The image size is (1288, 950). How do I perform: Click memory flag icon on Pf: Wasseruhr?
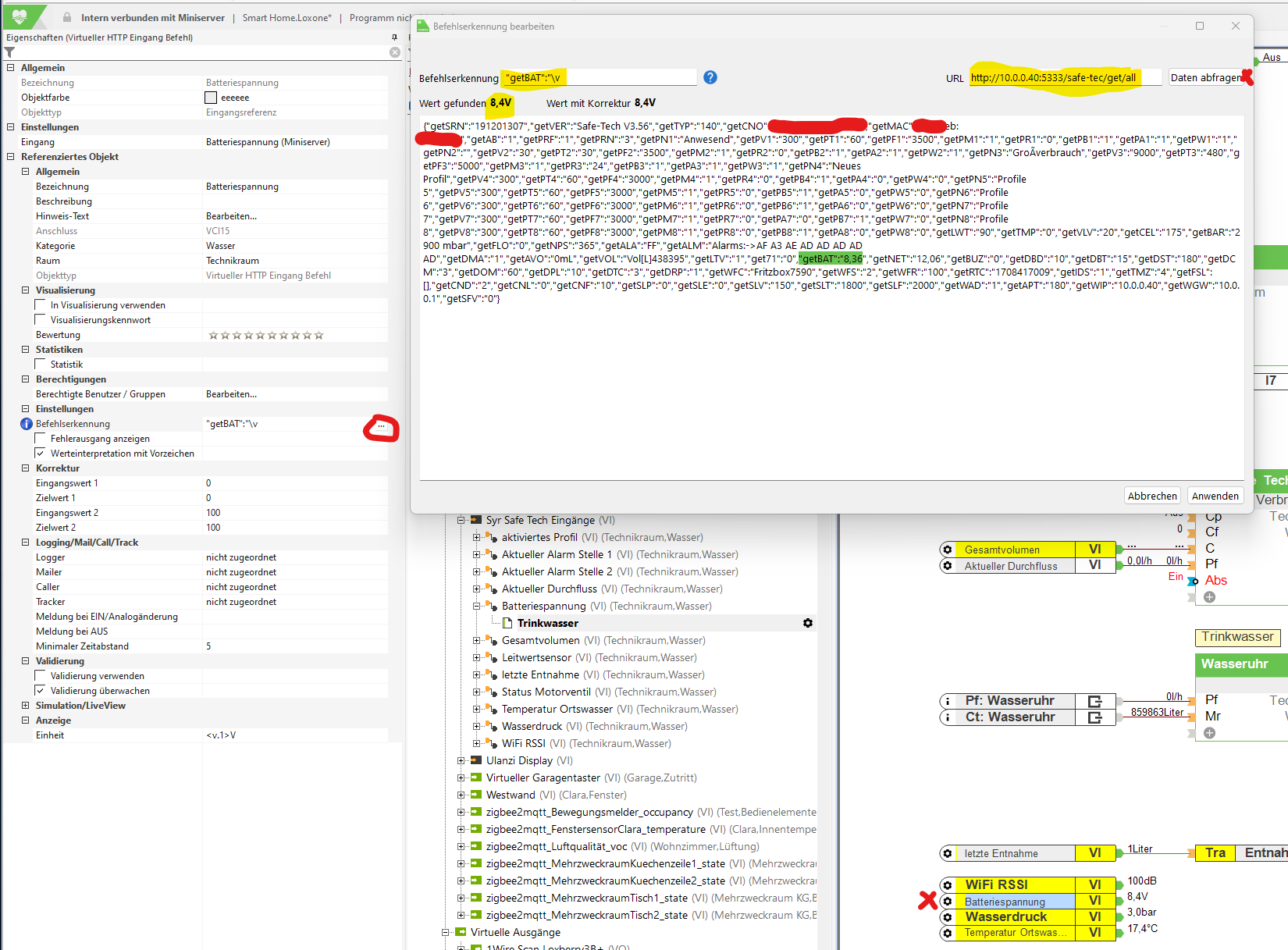tap(1095, 701)
